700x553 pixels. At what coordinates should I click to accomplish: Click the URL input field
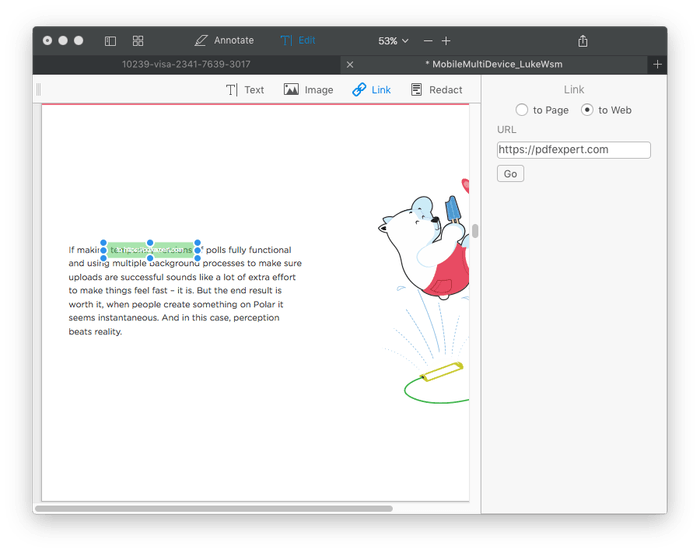[x=574, y=150]
